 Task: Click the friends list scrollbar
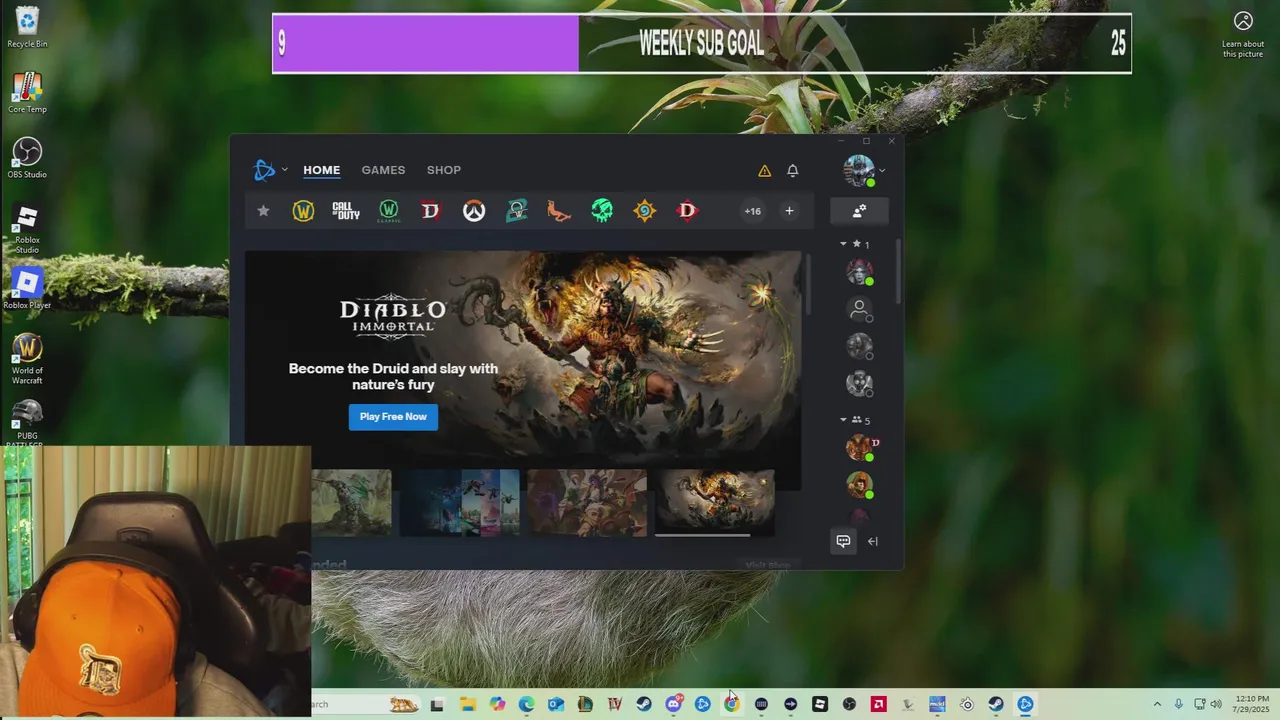click(x=898, y=271)
